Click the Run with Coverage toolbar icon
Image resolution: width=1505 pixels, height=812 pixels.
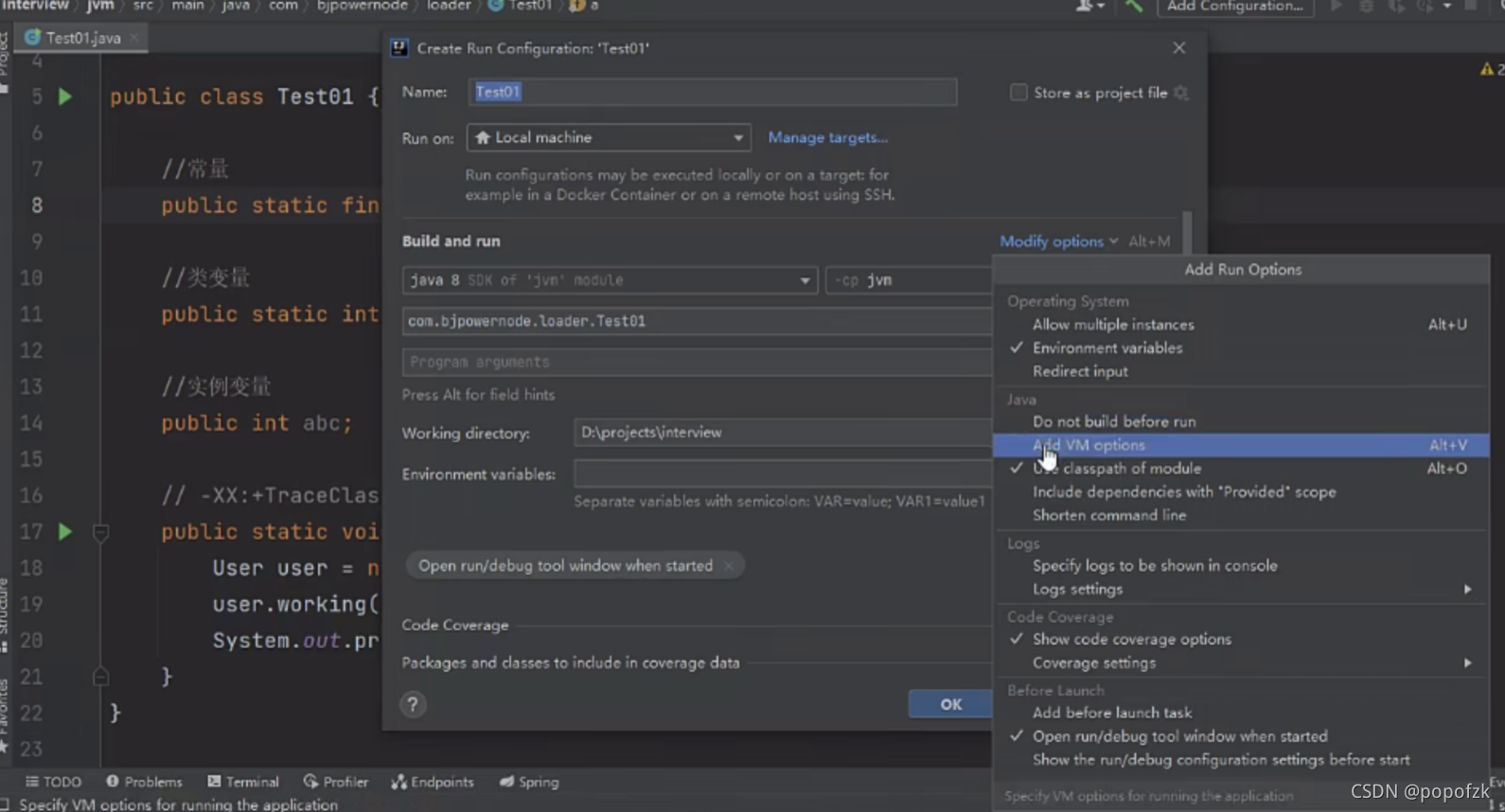click(x=1396, y=7)
